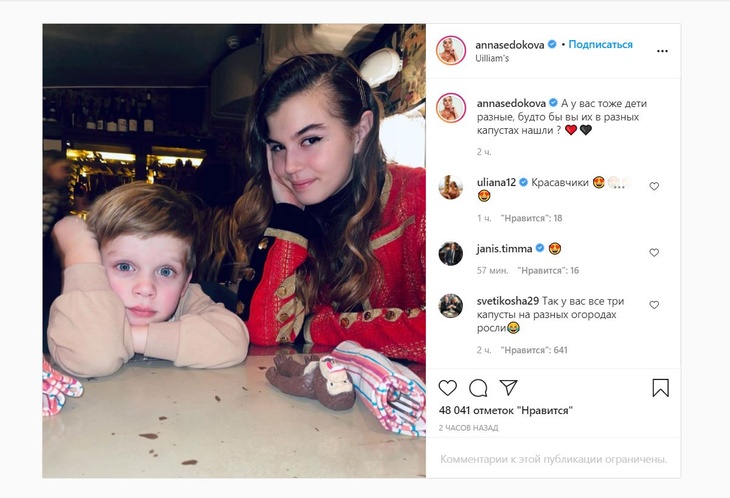Open the comment speech bubble icon

[478, 388]
